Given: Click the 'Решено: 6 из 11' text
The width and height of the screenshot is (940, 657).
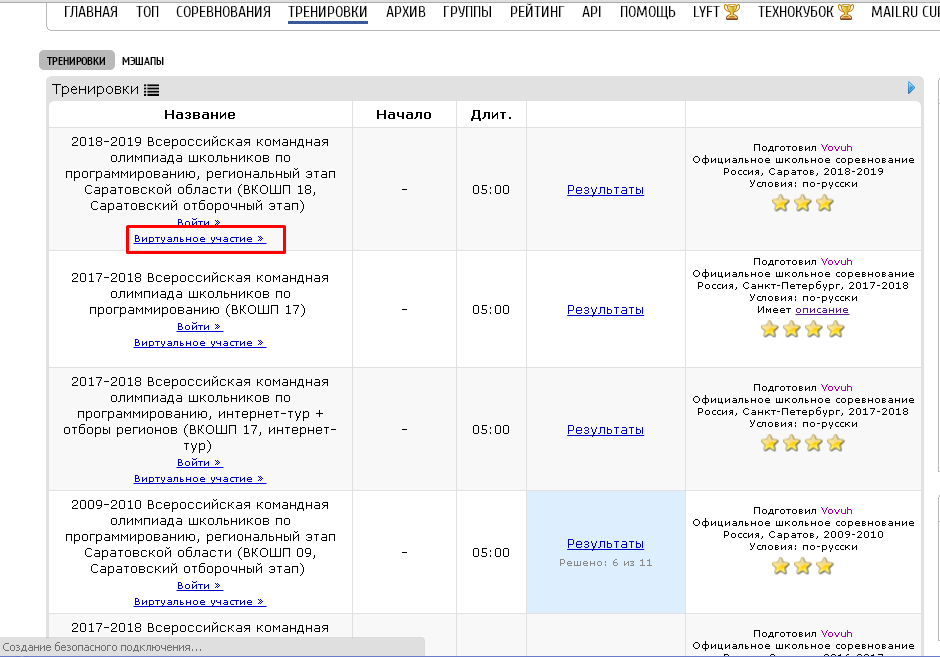Looking at the screenshot, I should 605,563.
